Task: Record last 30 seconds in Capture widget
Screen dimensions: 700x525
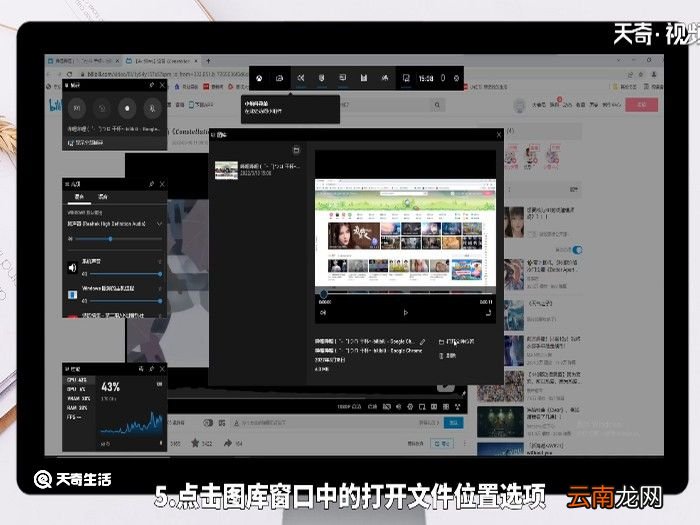Action: (102, 108)
